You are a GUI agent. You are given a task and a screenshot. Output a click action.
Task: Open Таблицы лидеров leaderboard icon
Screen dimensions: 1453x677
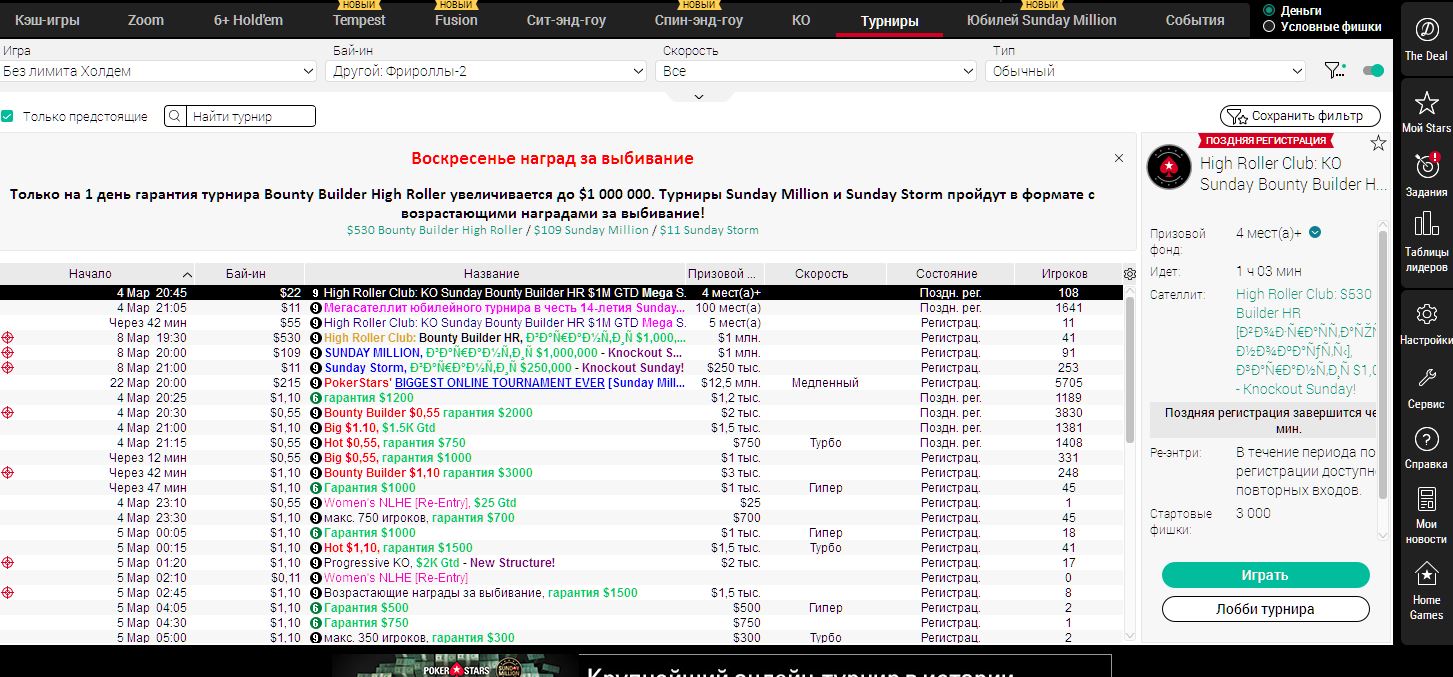(x=1426, y=241)
